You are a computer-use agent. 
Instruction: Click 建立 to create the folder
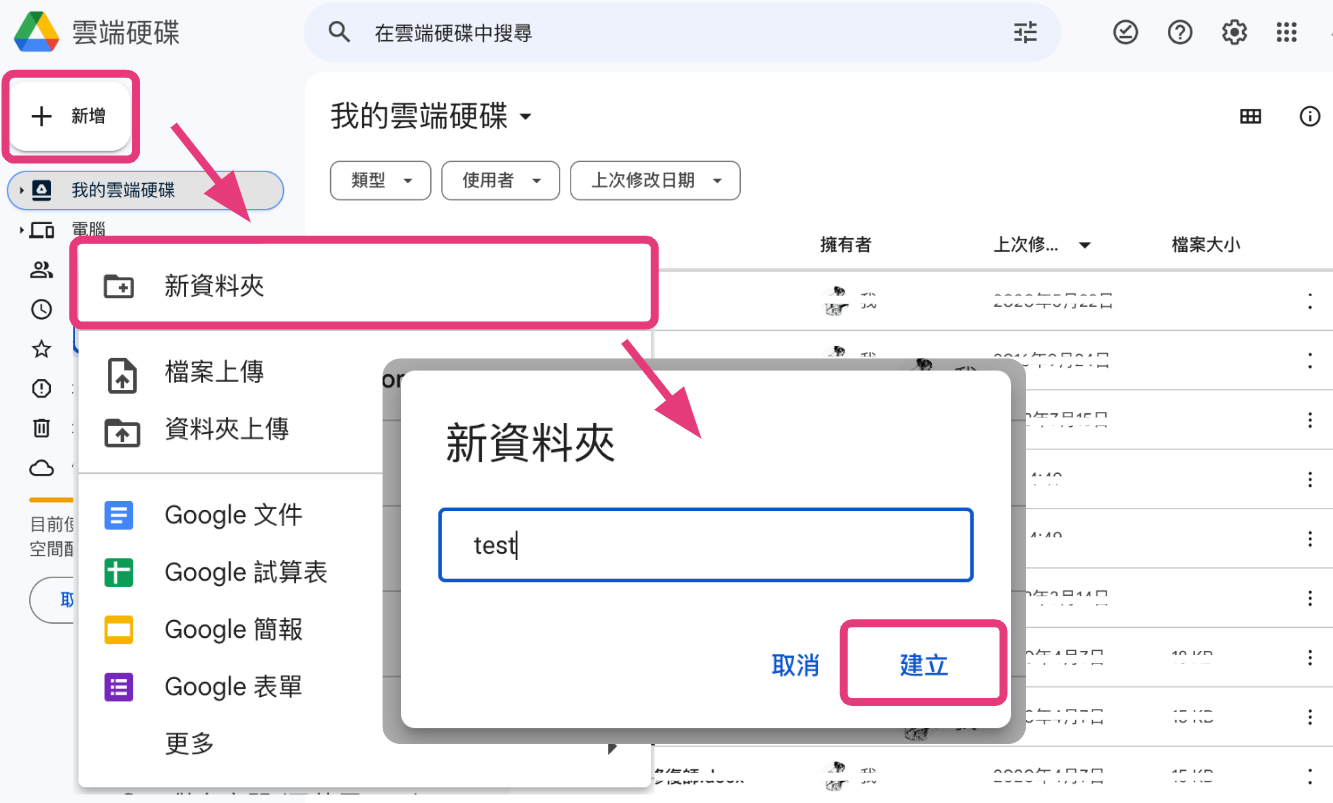click(924, 665)
